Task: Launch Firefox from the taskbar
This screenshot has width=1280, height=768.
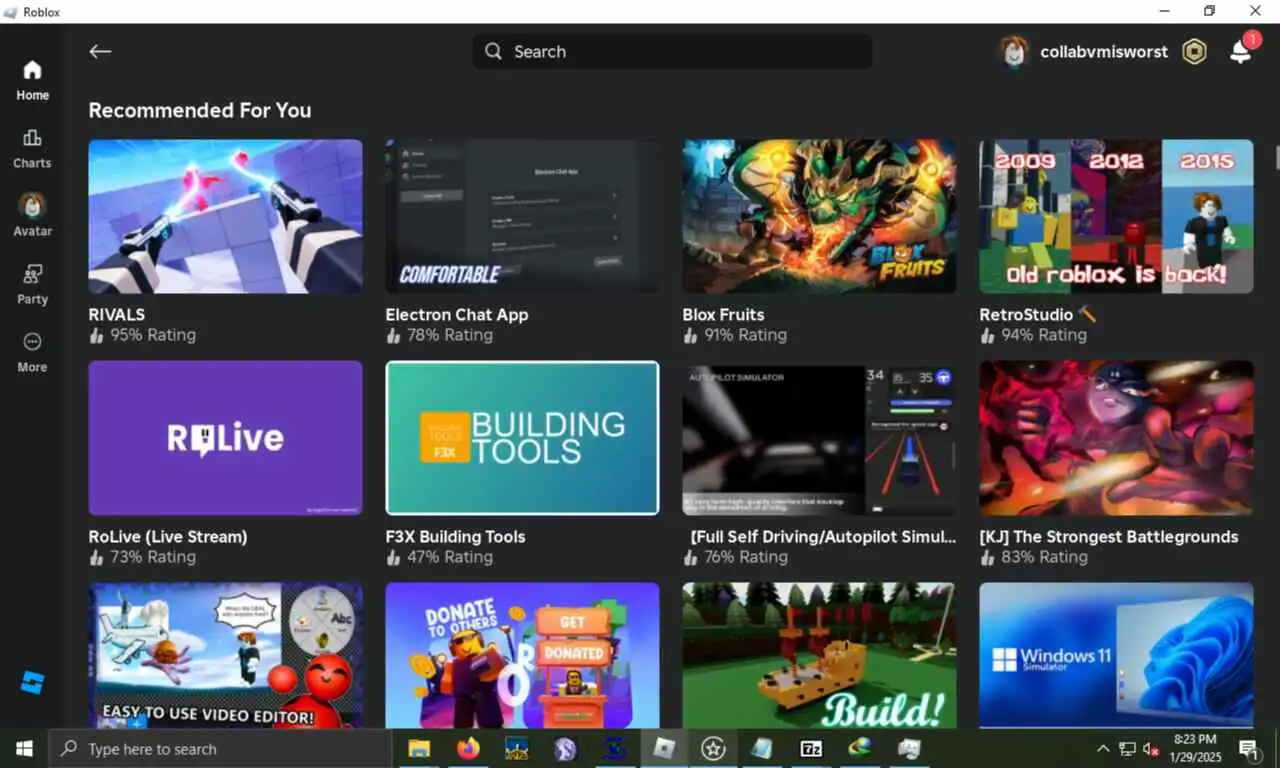Action: click(468, 748)
